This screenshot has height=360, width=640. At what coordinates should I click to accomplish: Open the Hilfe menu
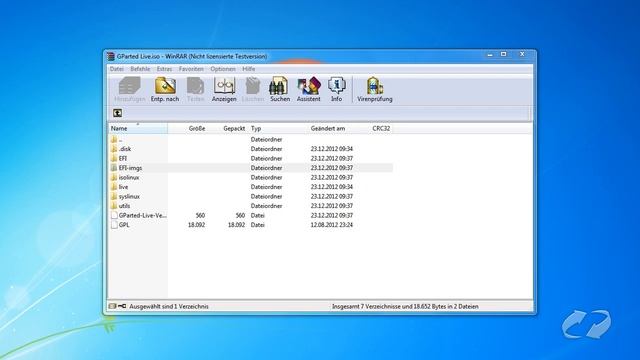[249, 69]
